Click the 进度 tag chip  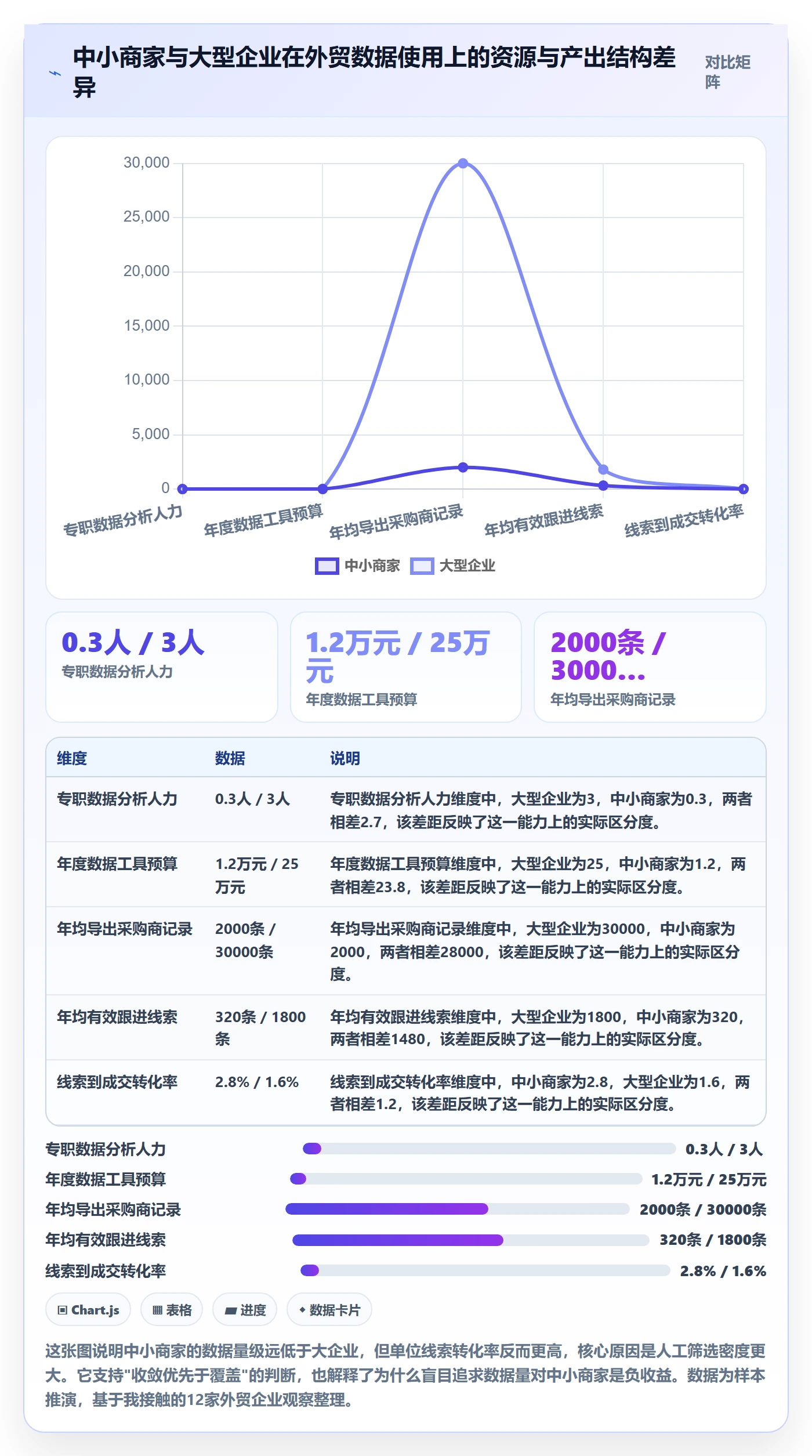pos(245,1310)
